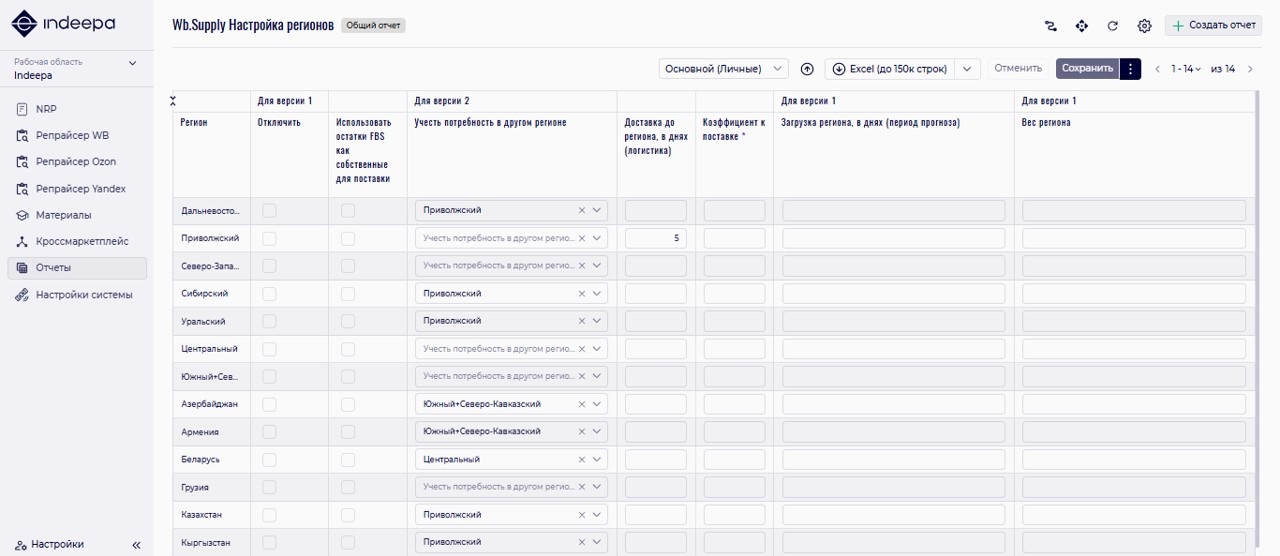Click the route path icon in header
Viewport: 1280px width, 556px height.
(1050, 26)
